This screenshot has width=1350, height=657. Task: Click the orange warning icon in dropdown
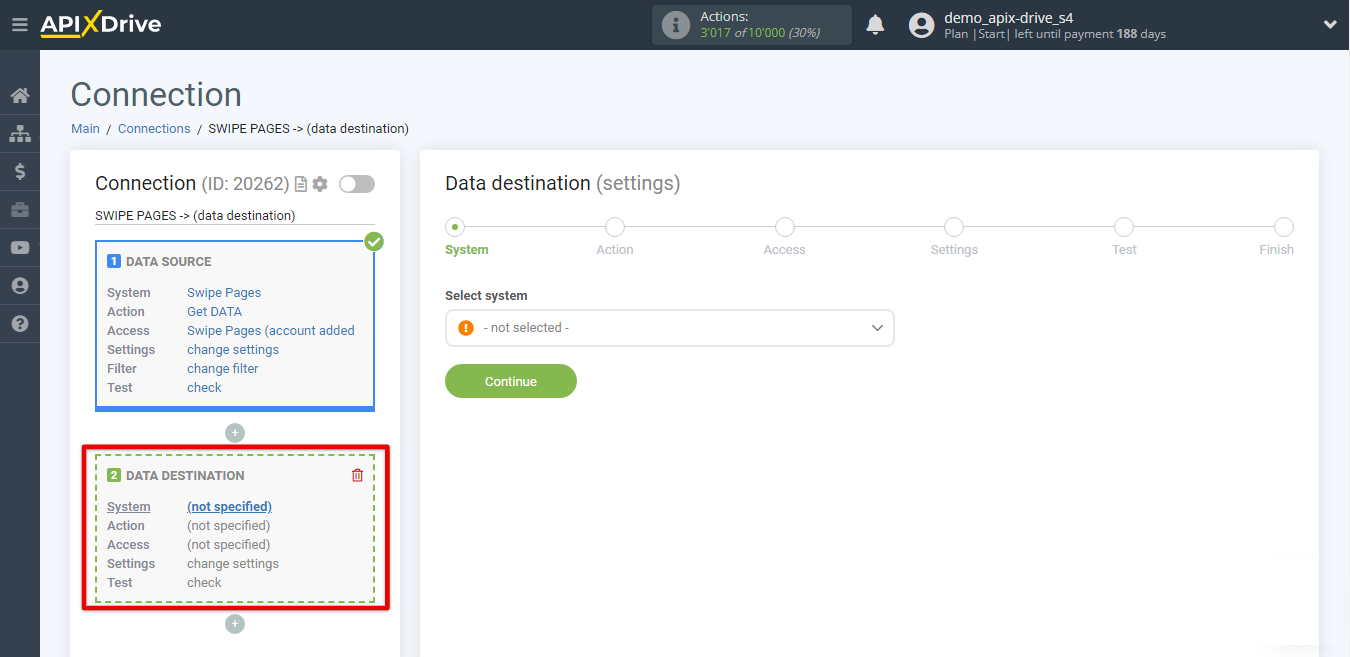[466, 328]
